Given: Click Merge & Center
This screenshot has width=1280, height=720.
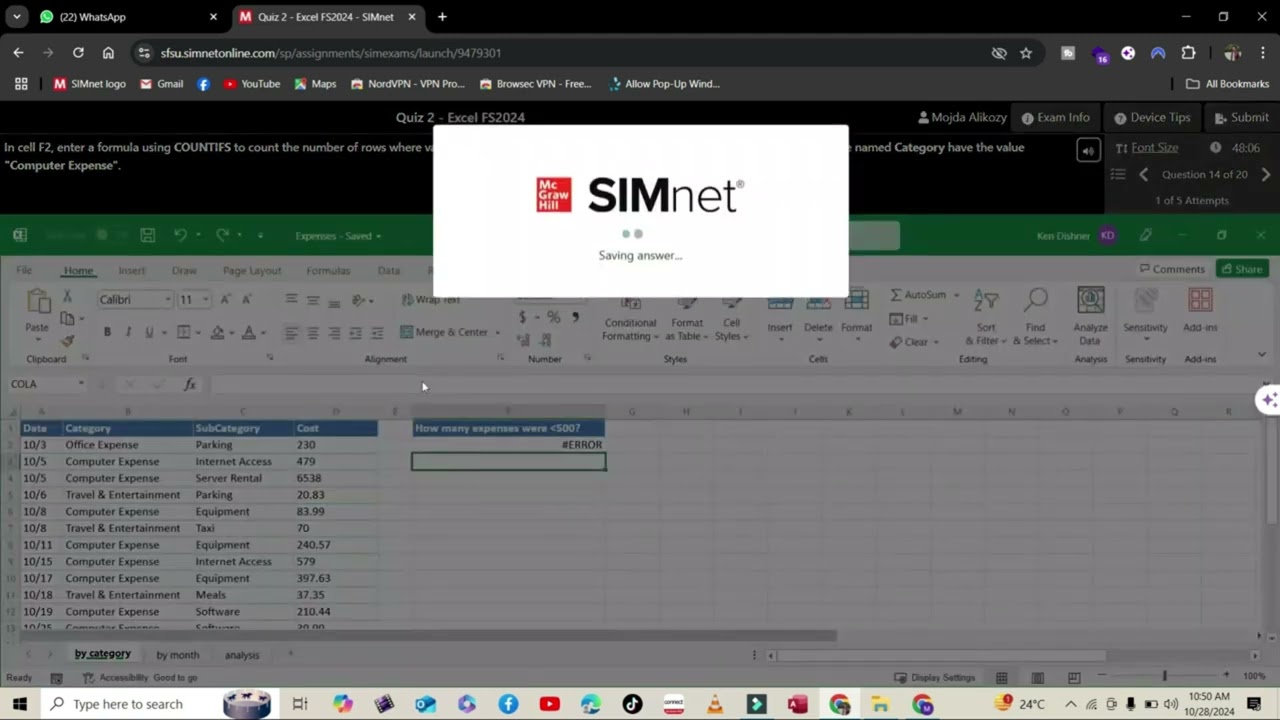Looking at the screenshot, I should pos(450,332).
